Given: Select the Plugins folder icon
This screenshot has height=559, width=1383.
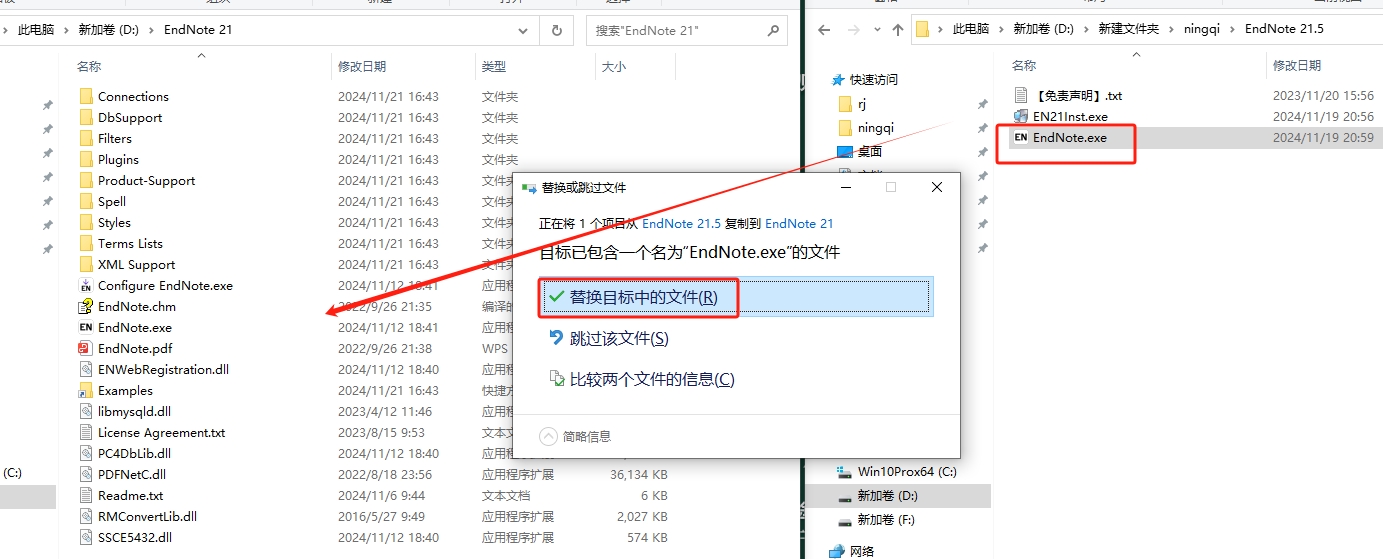Looking at the screenshot, I should (86, 160).
